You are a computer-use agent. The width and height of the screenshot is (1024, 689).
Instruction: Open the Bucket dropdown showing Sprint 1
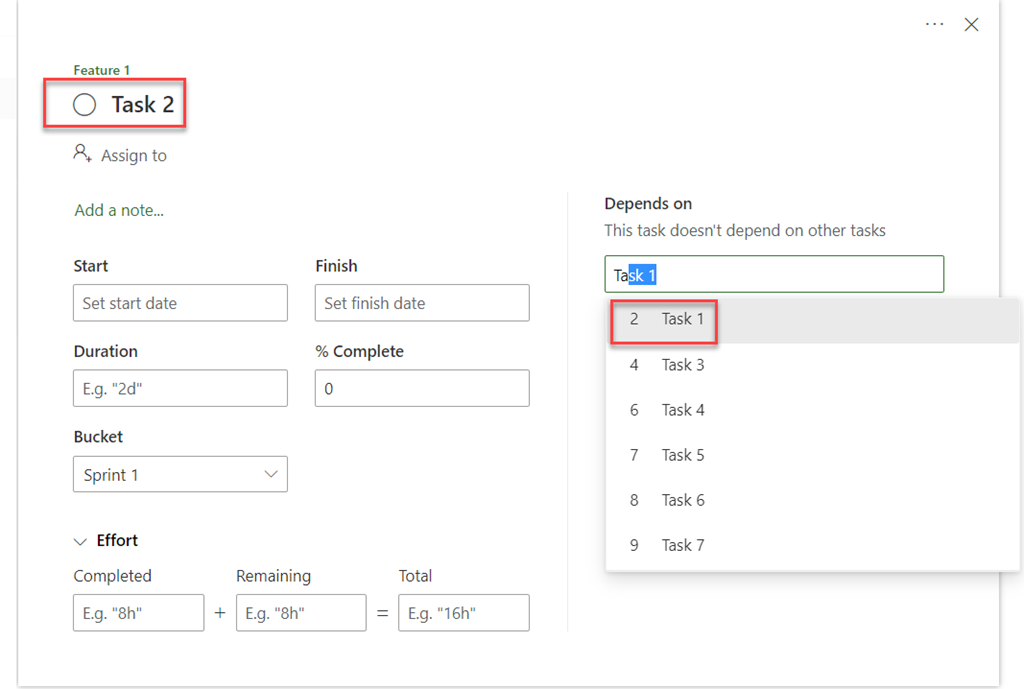click(x=180, y=474)
